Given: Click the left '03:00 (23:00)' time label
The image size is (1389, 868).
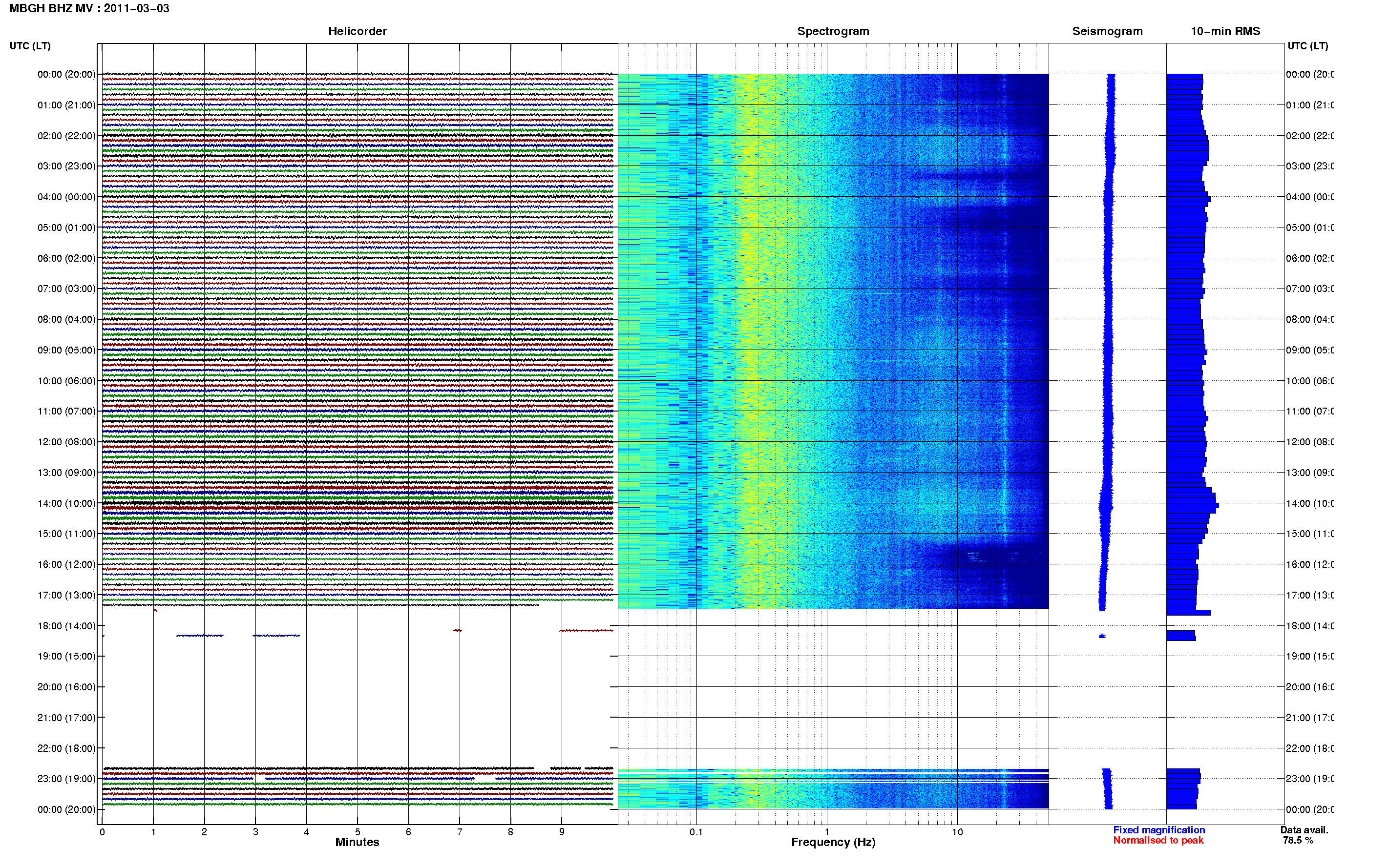Looking at the screenshot, I should 66,166.
